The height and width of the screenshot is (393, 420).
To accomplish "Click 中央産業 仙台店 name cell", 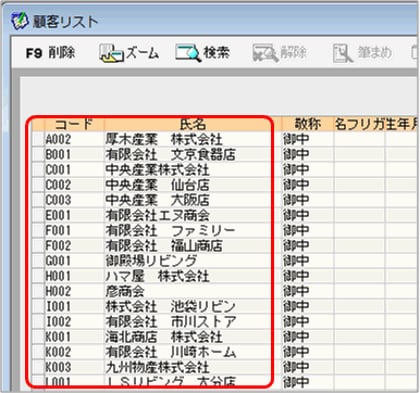I will pos(157,185).
